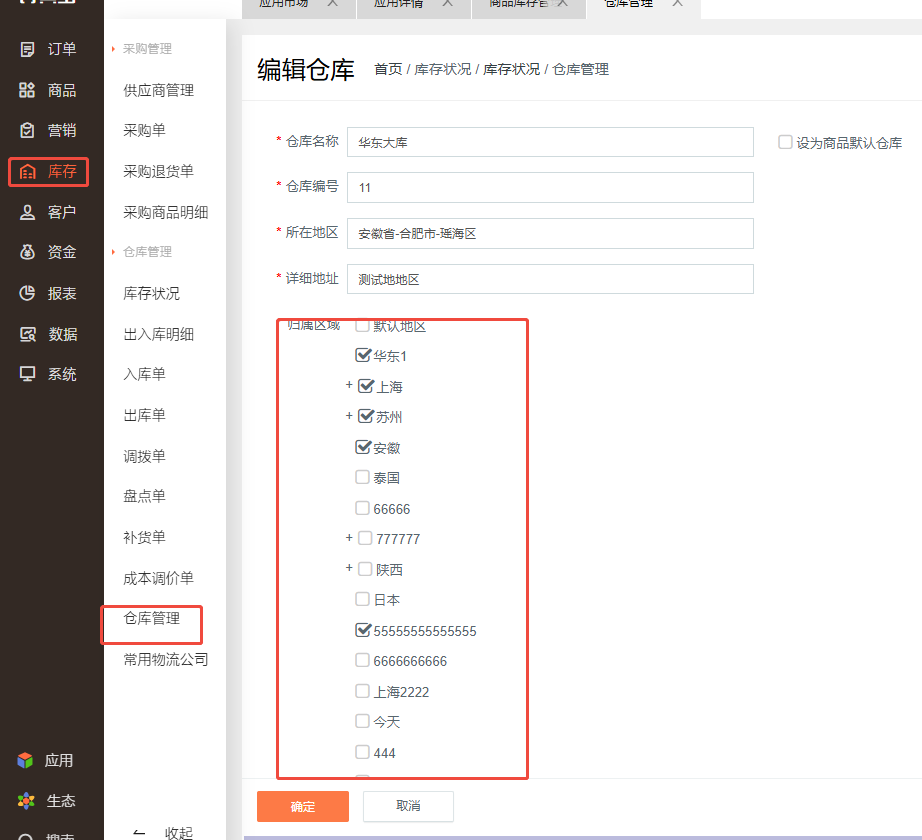The image size is (922, 840).
Task: Check the 66666 region checkbox
Action: pos(362,508)
